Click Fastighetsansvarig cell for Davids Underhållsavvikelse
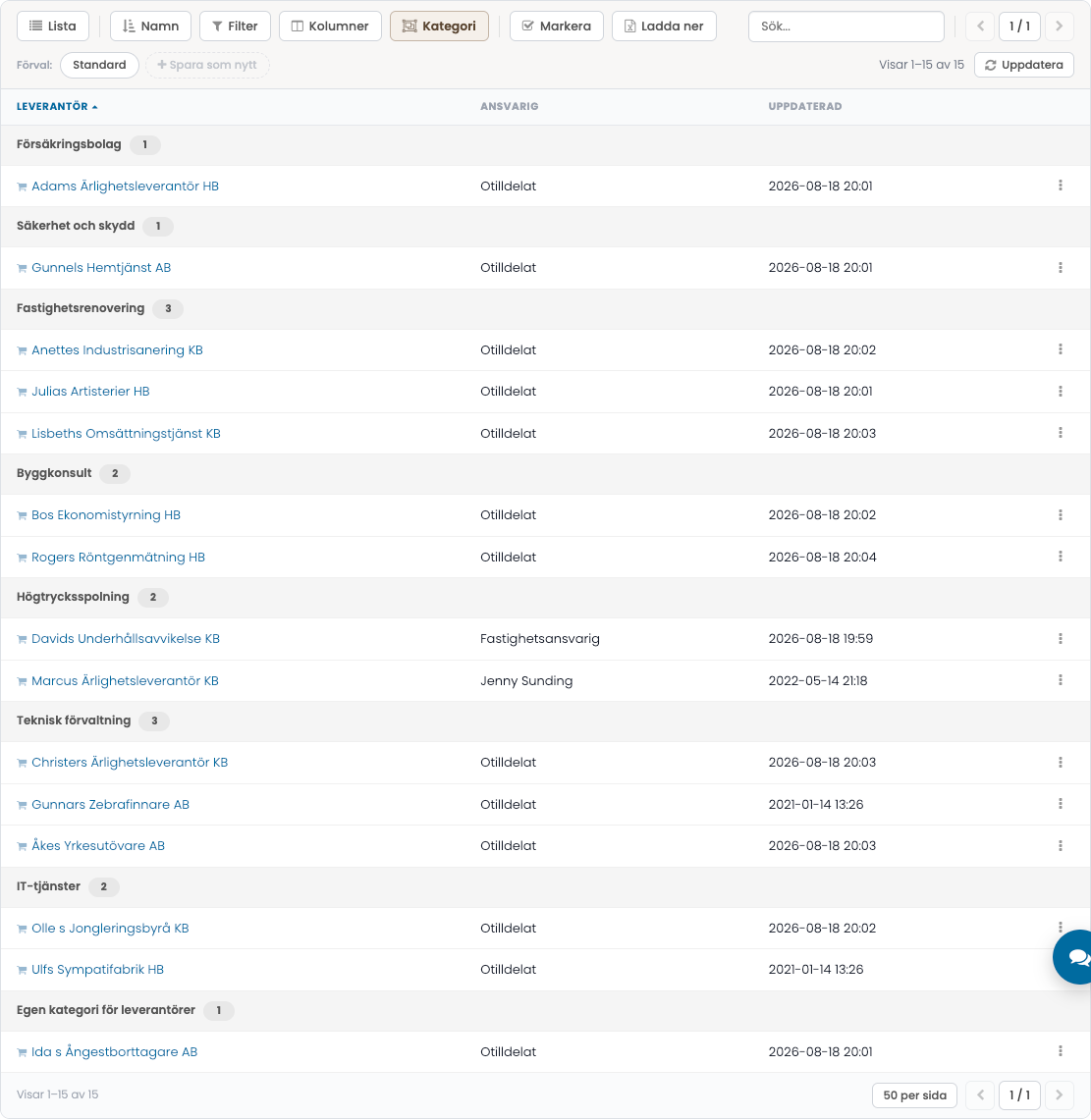This screenshot has height=1120, width=1091. [540, 639]
